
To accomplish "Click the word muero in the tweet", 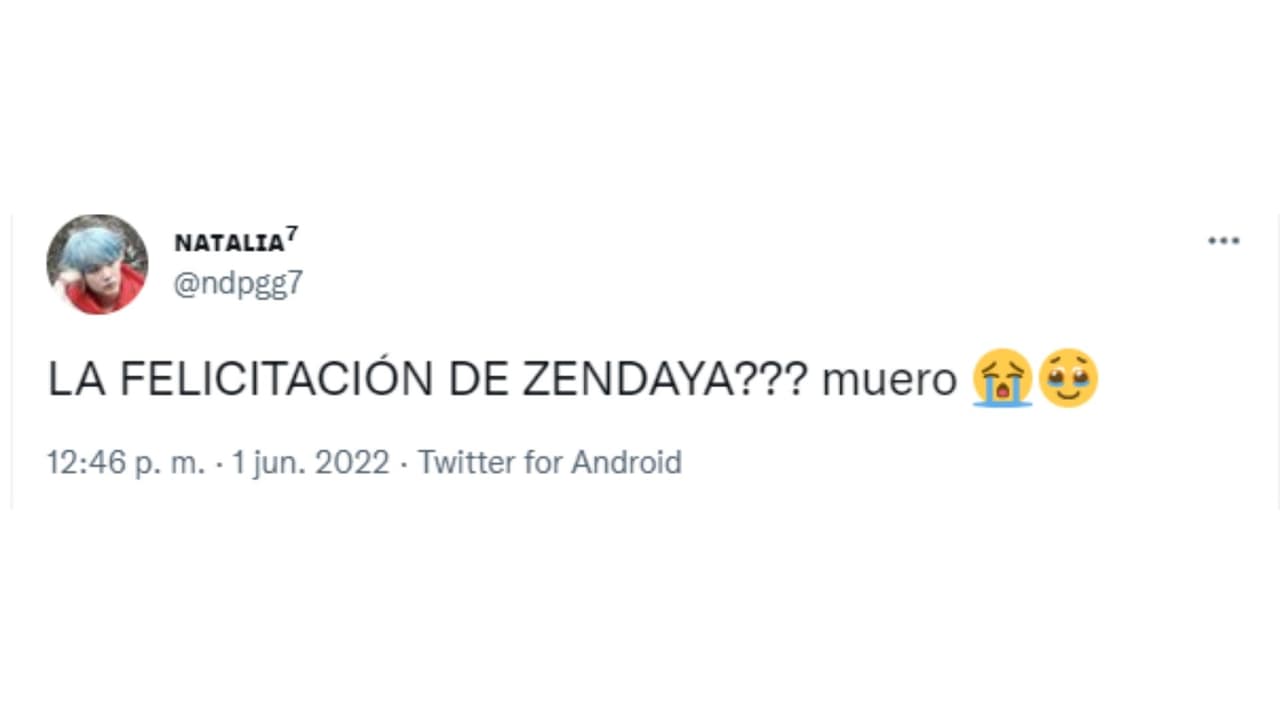I will (x=889, y=378).
